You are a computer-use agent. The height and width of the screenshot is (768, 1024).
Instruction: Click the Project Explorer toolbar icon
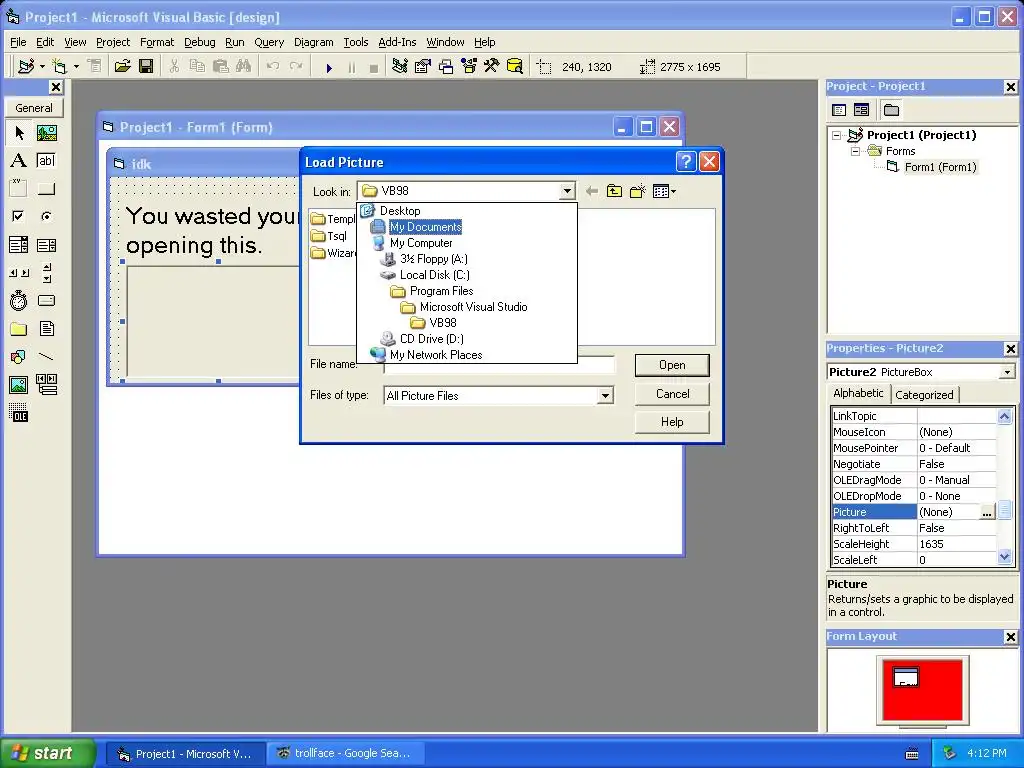pyautogui.click(x=400, y=67)
